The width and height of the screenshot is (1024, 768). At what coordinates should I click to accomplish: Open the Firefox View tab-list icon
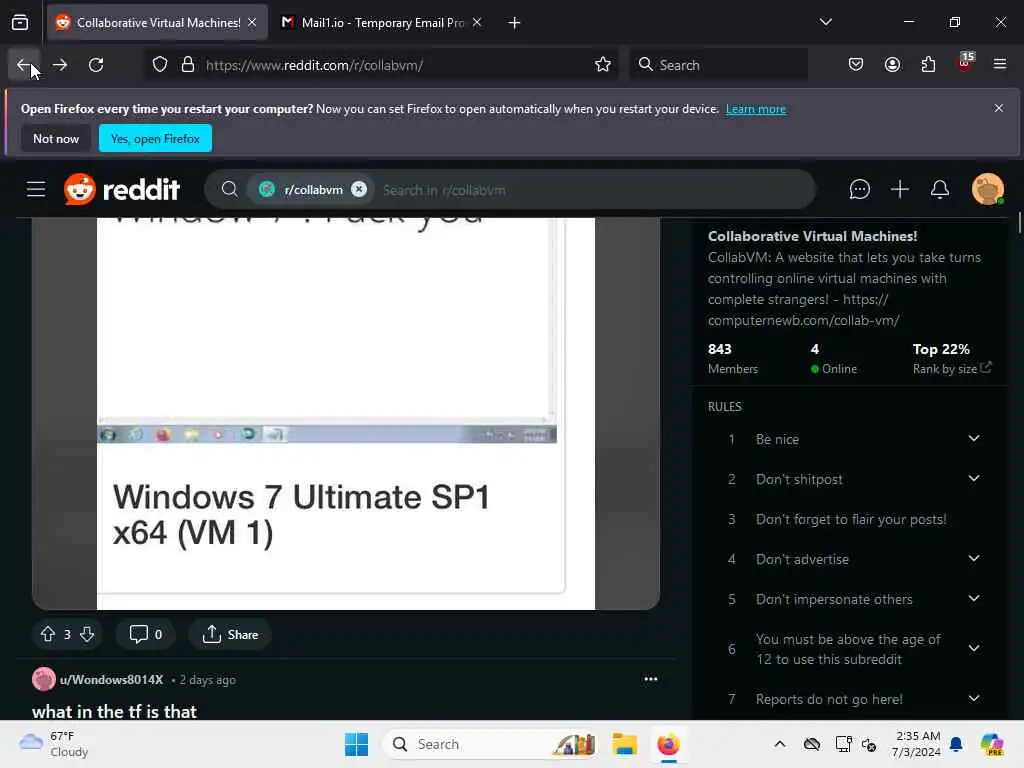tap(20, 23)
